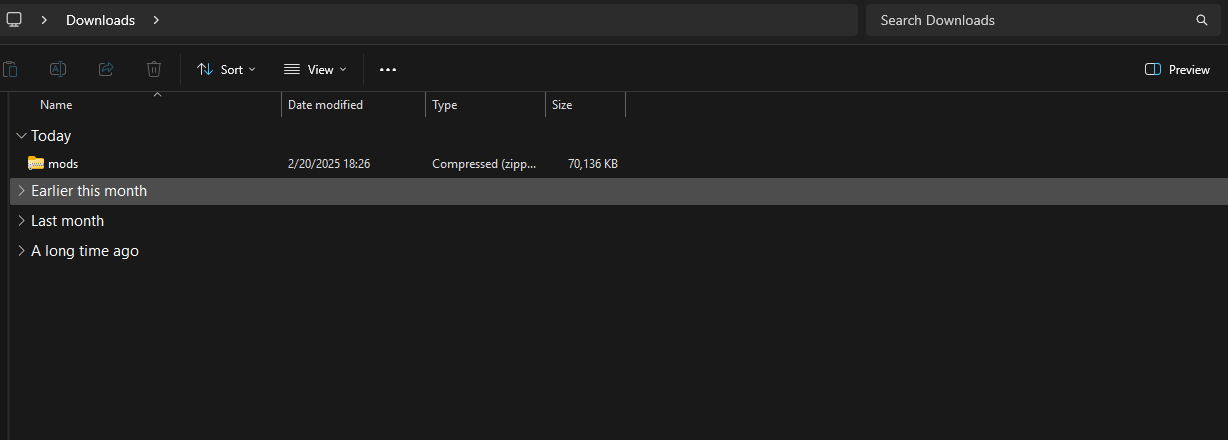
Task: Toggle the Preview pane button
Action: pyautogui.click(x=1177, y=69)
